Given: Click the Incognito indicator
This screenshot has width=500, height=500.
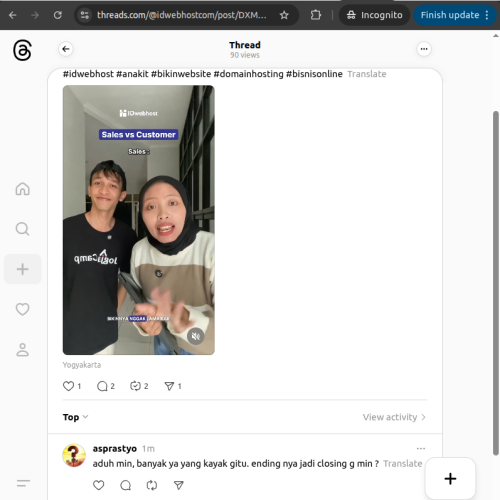Looking at the screenshot, I should (x=374, y=15).
